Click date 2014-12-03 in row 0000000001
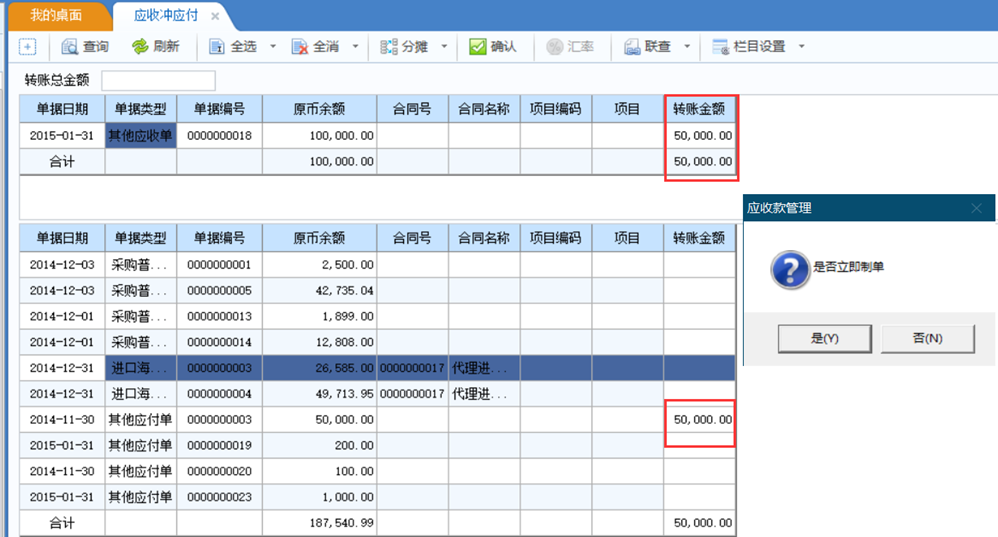 (x=62, y=265)
